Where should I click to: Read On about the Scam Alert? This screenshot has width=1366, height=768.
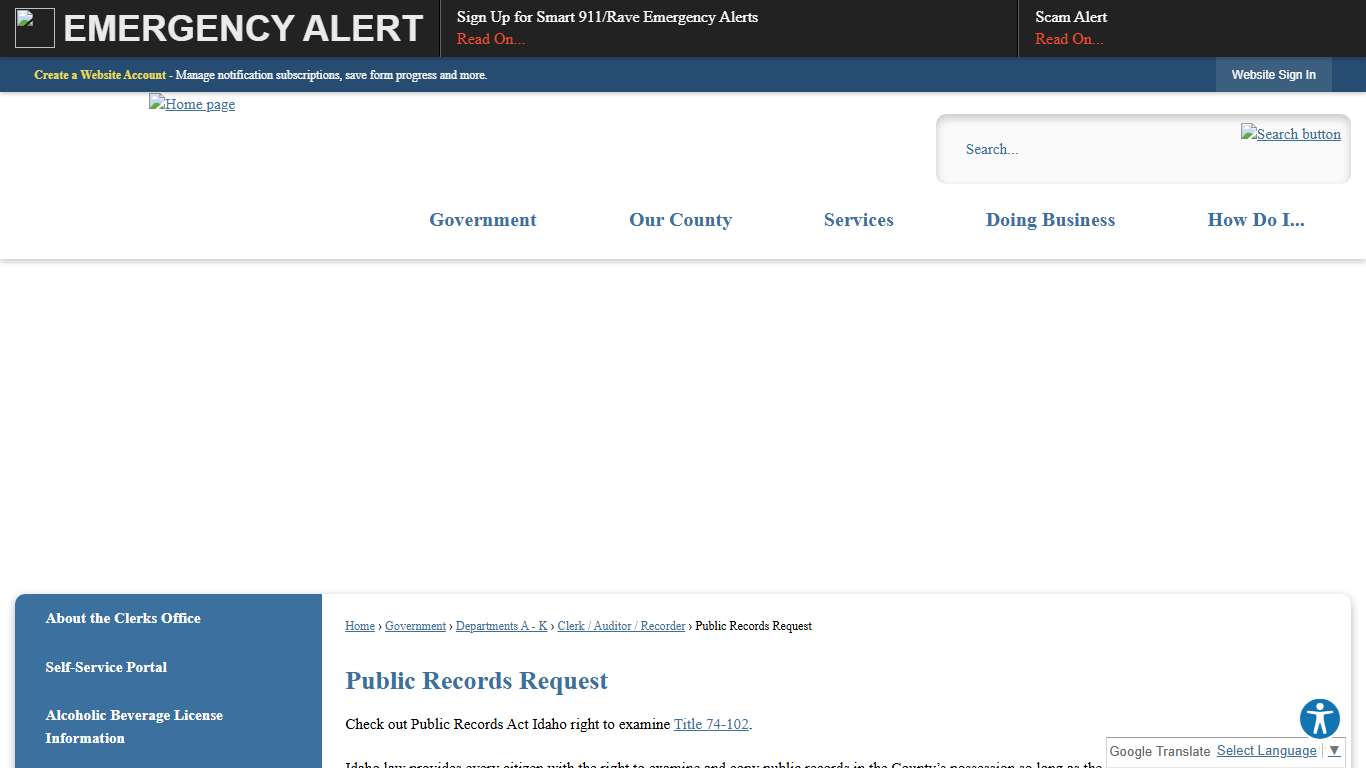pyautogui.click(x=1070, y=39)
